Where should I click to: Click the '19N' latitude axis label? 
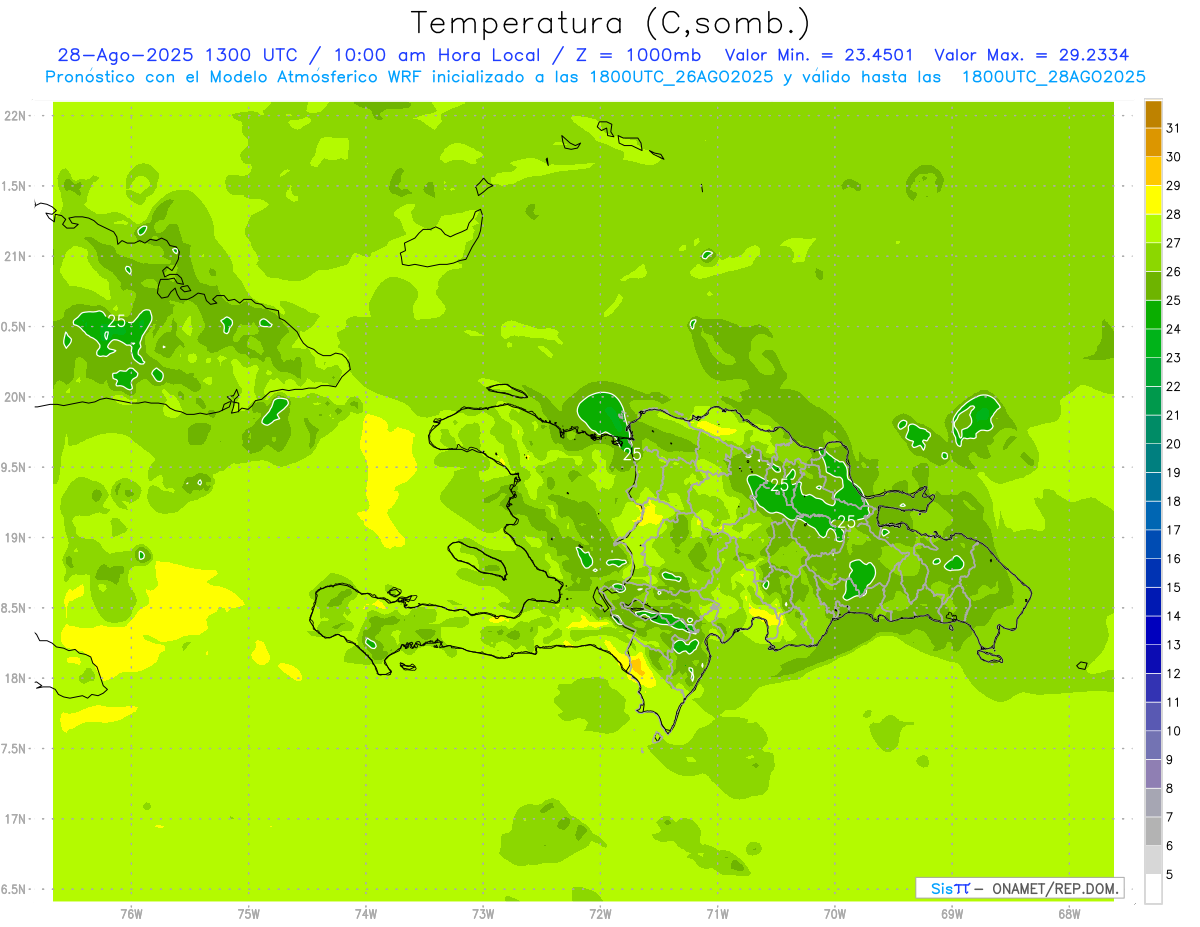pos(15,538)
